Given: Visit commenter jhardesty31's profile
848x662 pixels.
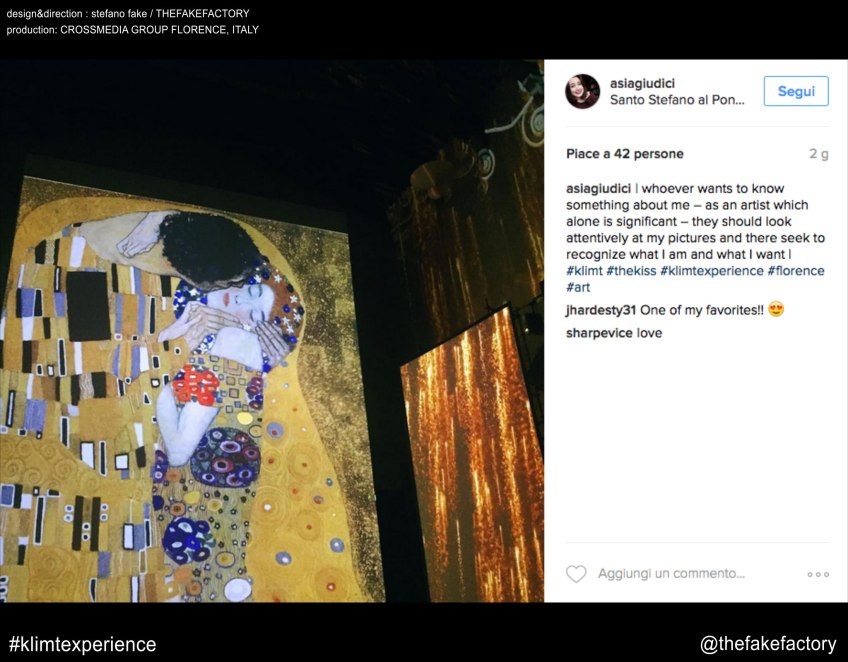Looking at the screenshot, I should (601, 310).
